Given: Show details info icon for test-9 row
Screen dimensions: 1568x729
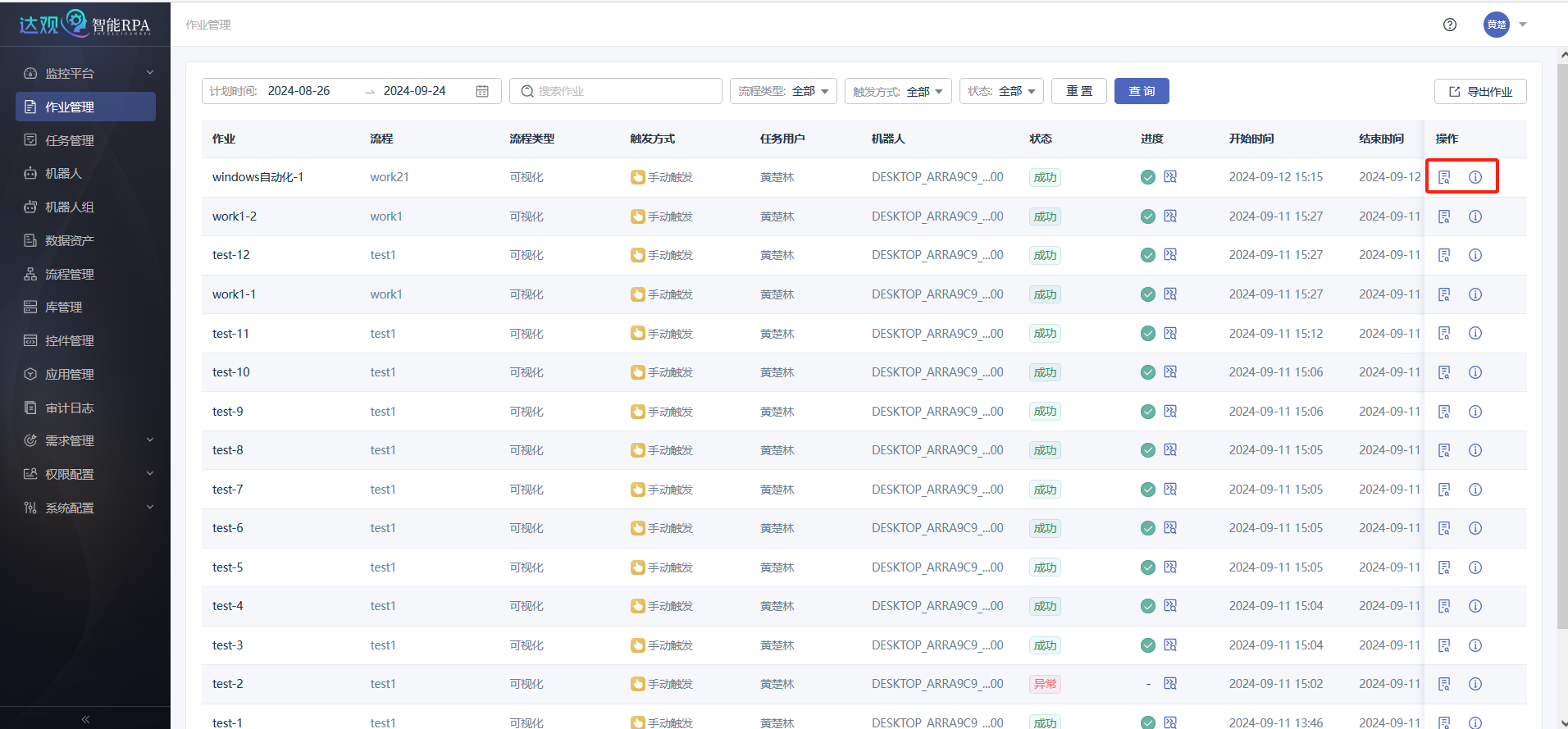Looking at the screenshot, I should pyautogui.click(x=1475, y=412).
